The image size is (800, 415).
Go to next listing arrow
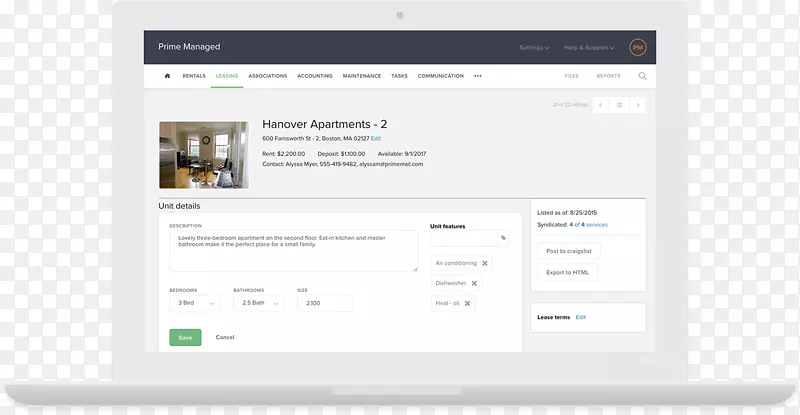[637, 105]
